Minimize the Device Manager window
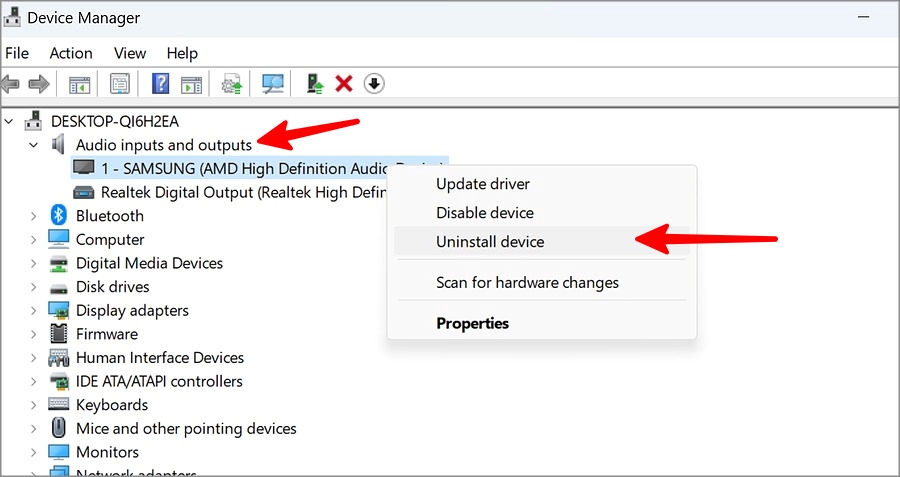This screenshot has width=900, height=477. pyautogui.click(x=863, y=18)
